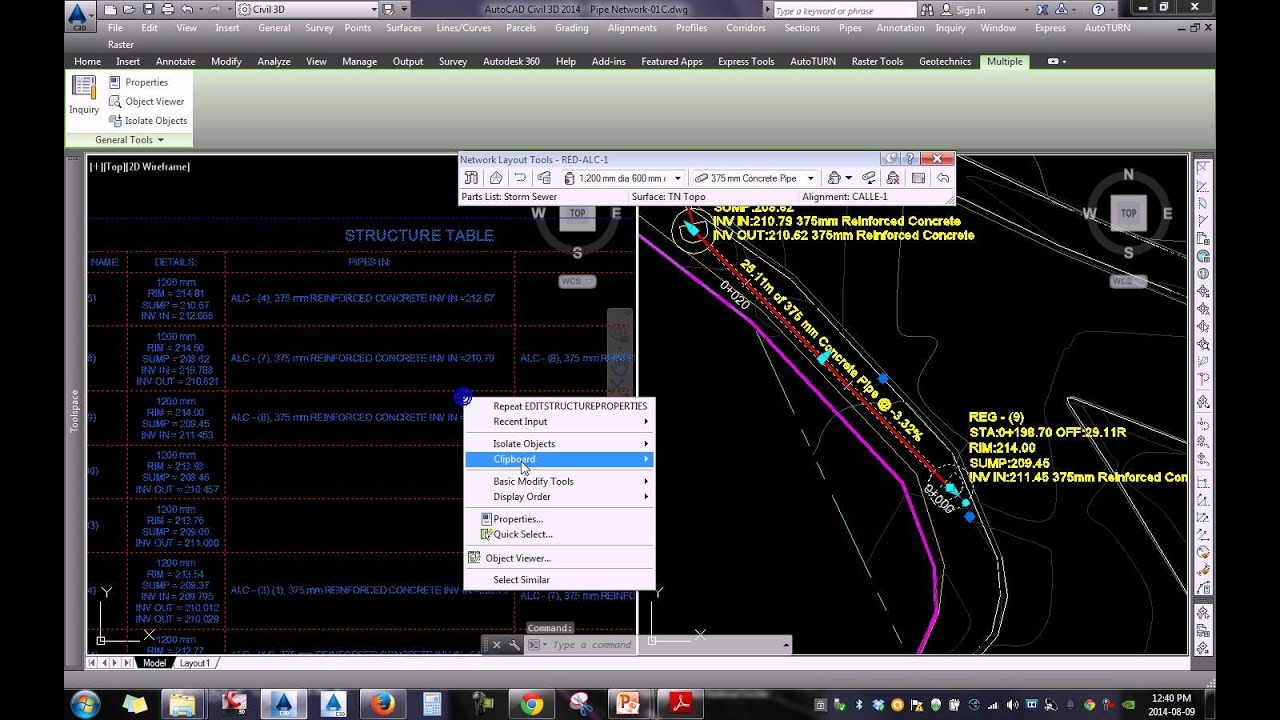1280x720 pixels.
Task: Open Firefox from the taskbar
Action: click(383, 704)
